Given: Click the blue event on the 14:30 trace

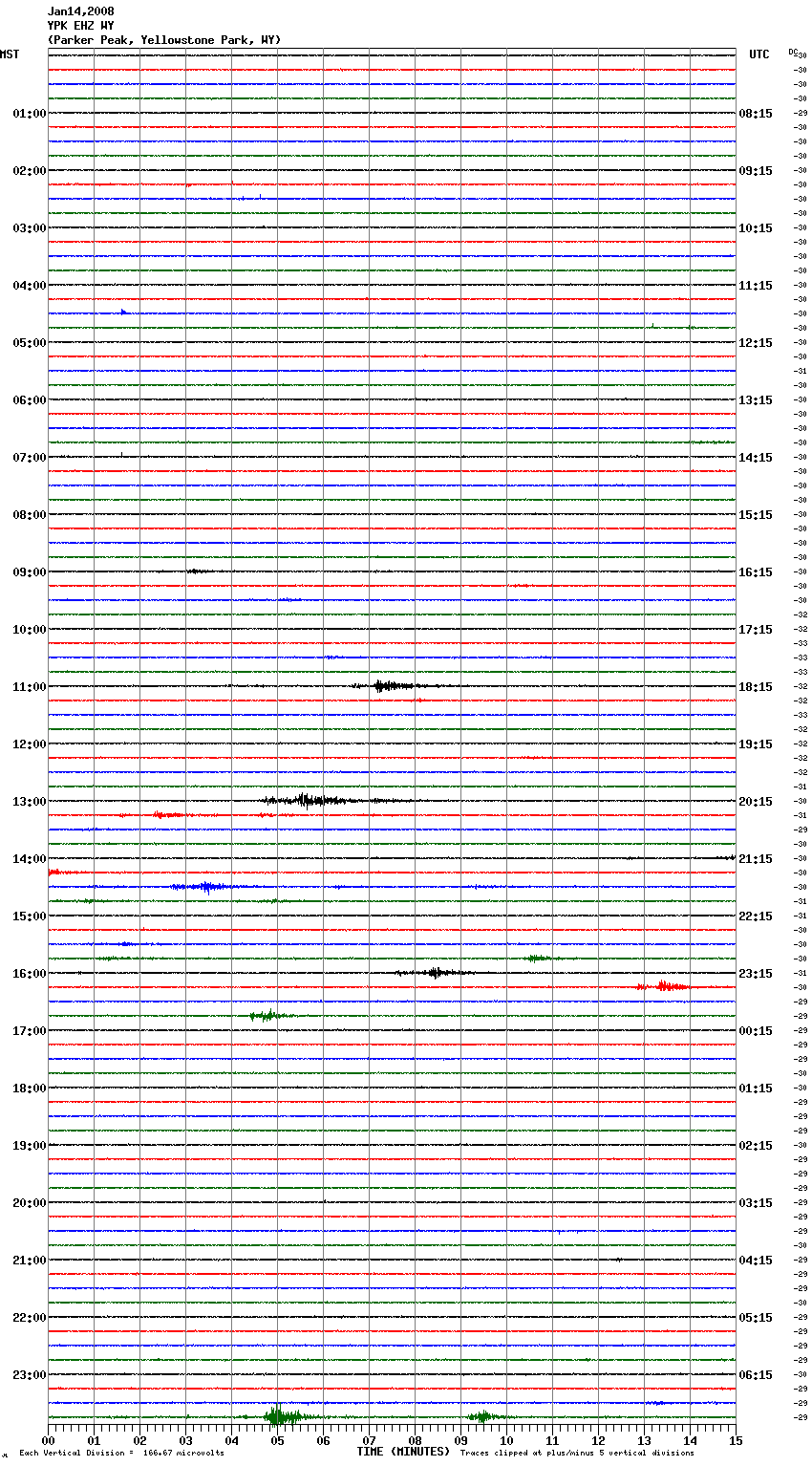Looking at the screenshot, I should [x=208, y=887].
